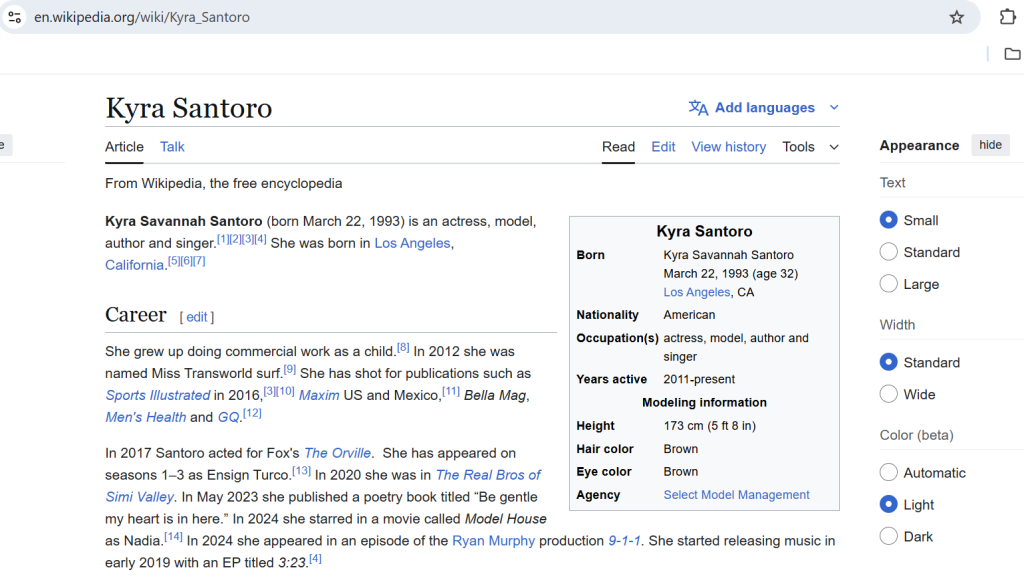Viewport: 1024px width, 576px height.
Task: Open the bookmarks folder icon
Action: [x=1012, y=54]
